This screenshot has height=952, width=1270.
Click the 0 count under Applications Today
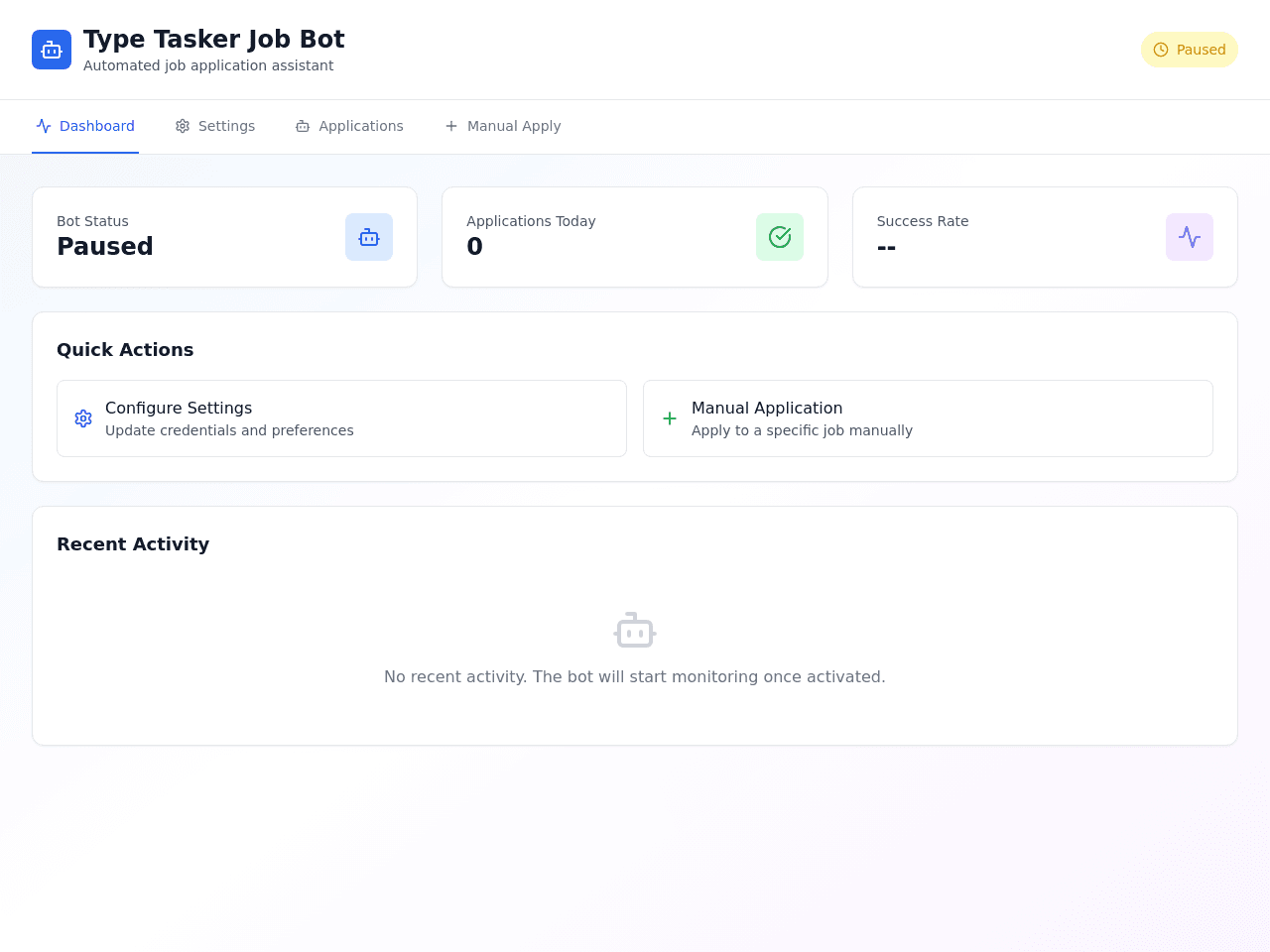click(x=474, y=246)
